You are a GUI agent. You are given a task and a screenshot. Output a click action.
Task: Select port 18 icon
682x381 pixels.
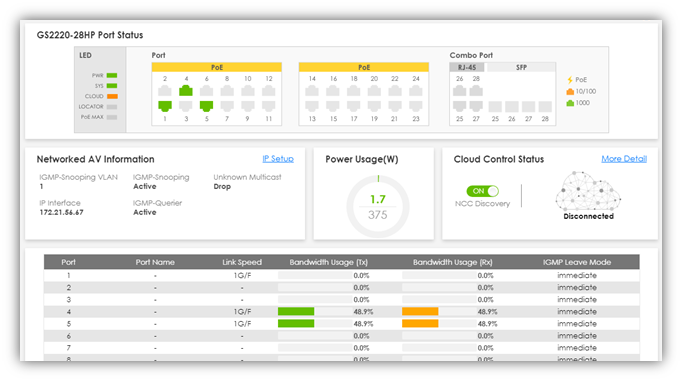tap(354, 90)
